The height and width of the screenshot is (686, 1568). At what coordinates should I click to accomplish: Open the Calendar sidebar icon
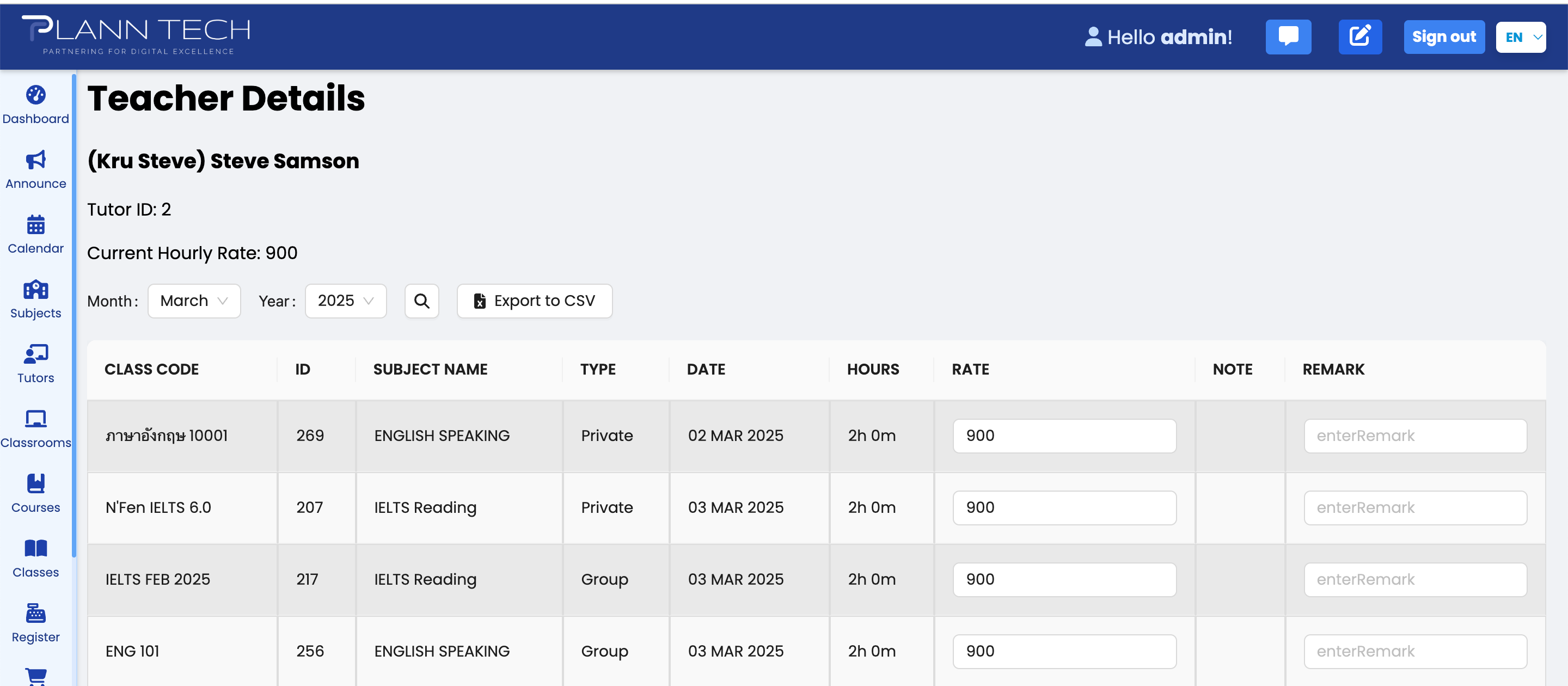point(35,225)
